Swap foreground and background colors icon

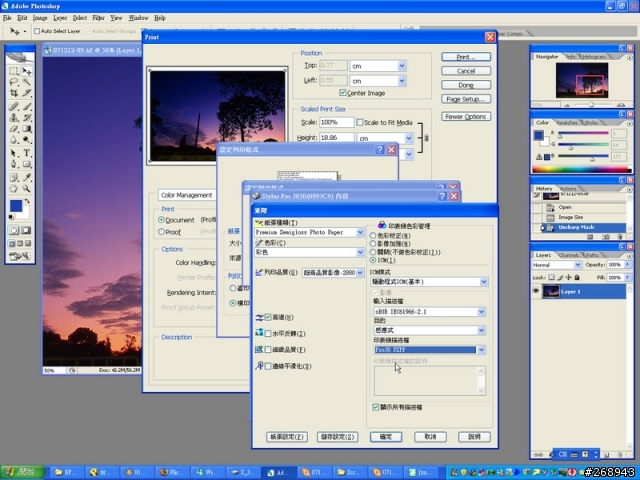27,201
